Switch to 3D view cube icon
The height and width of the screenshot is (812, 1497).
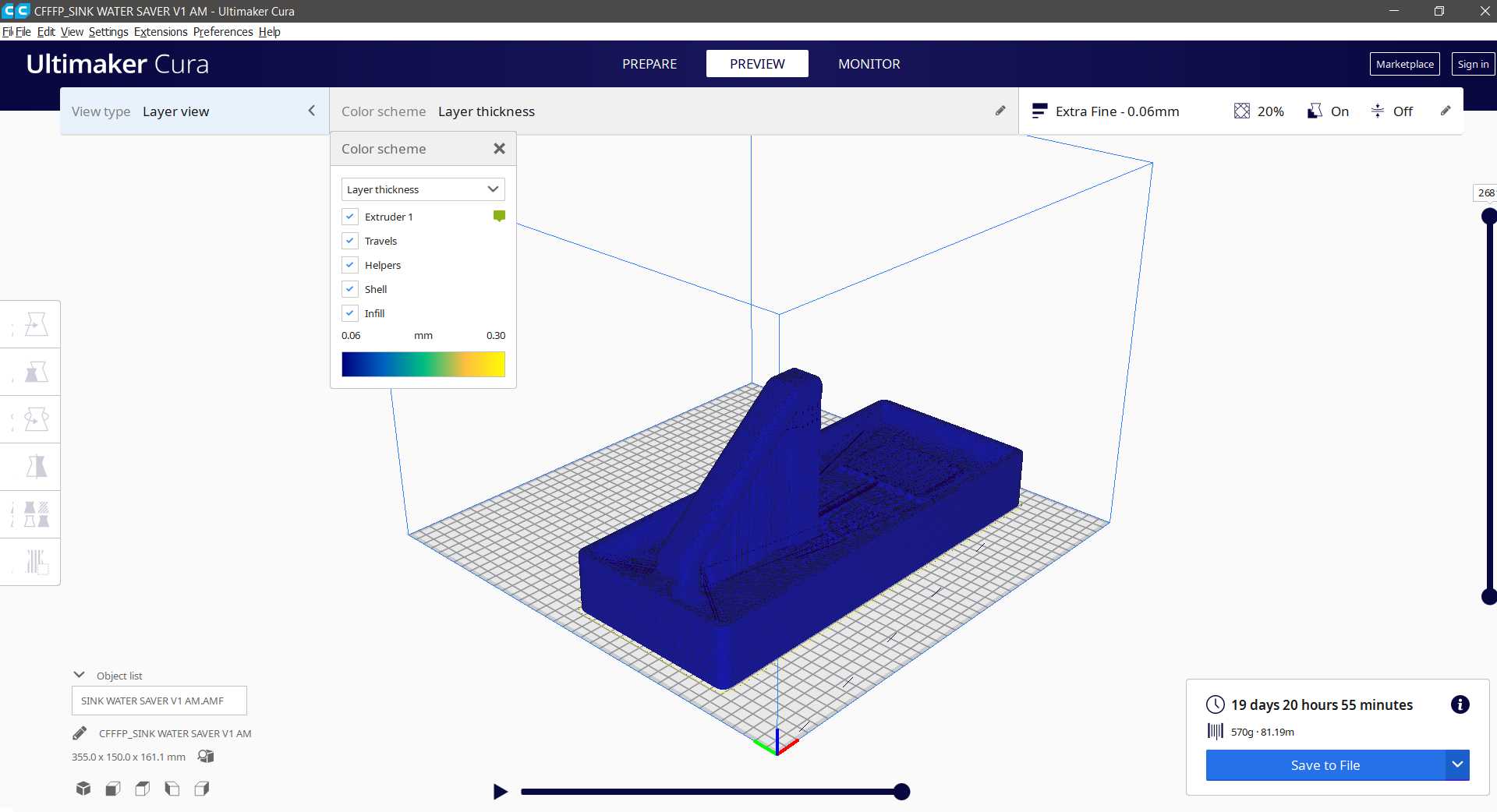[83, 789]
